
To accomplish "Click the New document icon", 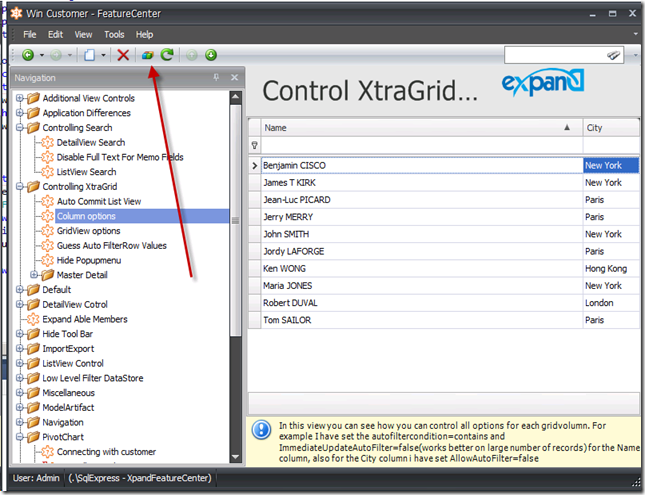I will [89, 55].
